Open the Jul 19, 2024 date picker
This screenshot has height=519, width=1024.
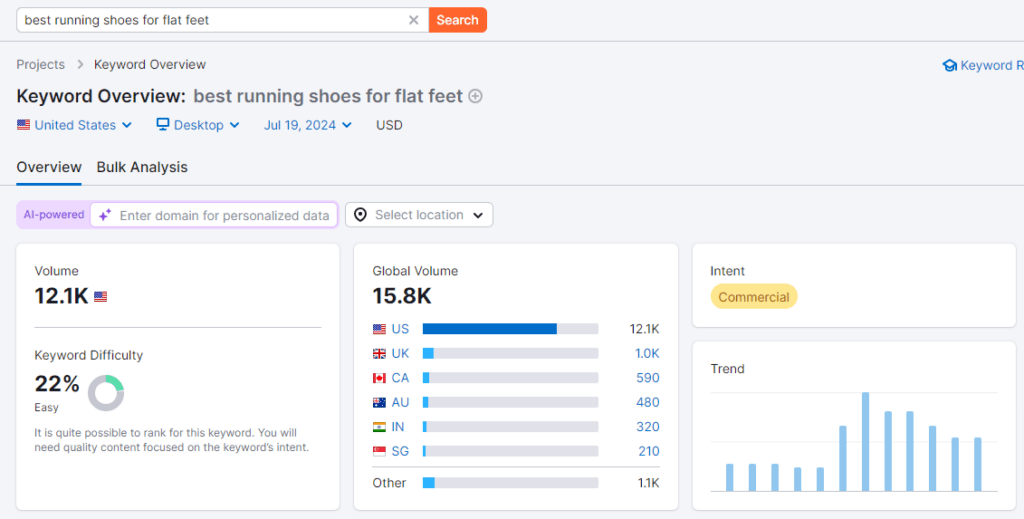tap(308, 125)
